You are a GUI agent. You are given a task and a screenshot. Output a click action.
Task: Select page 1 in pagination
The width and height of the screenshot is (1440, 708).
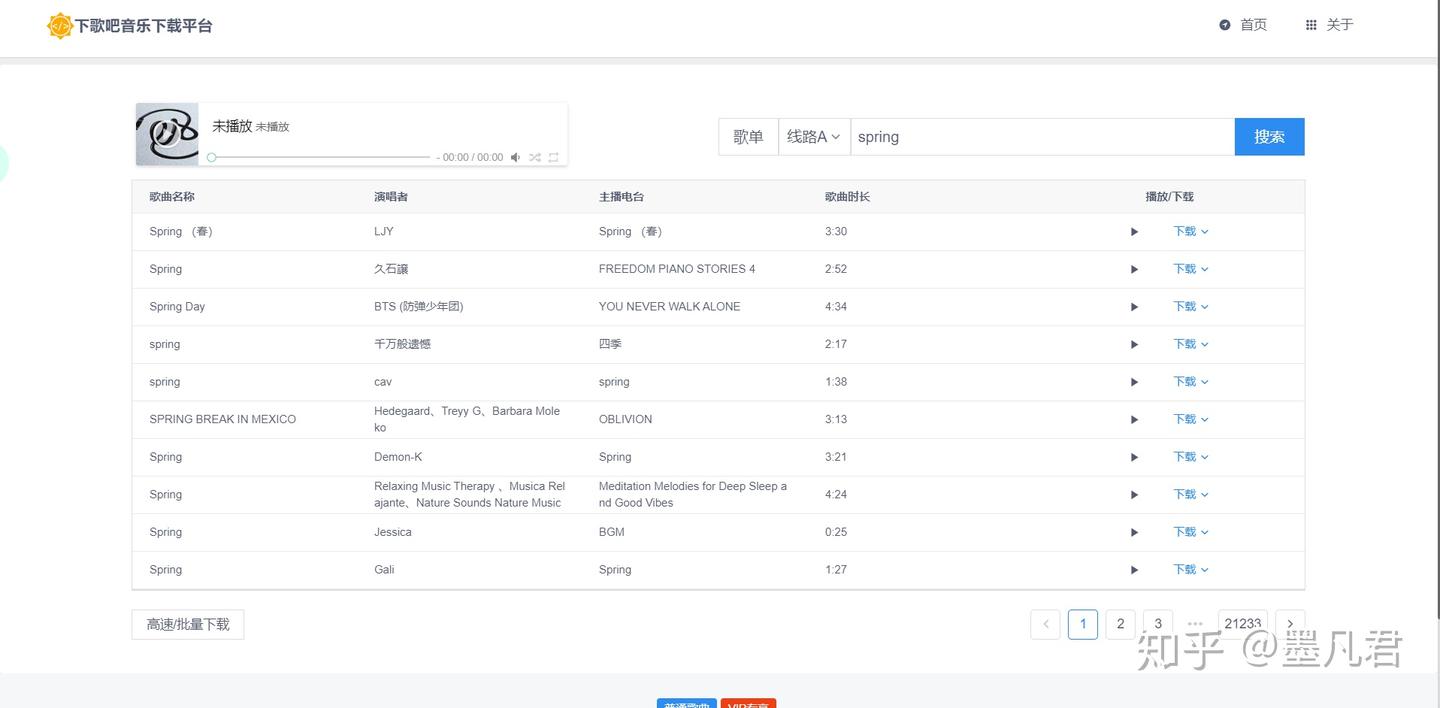[x=1083, y=624]
